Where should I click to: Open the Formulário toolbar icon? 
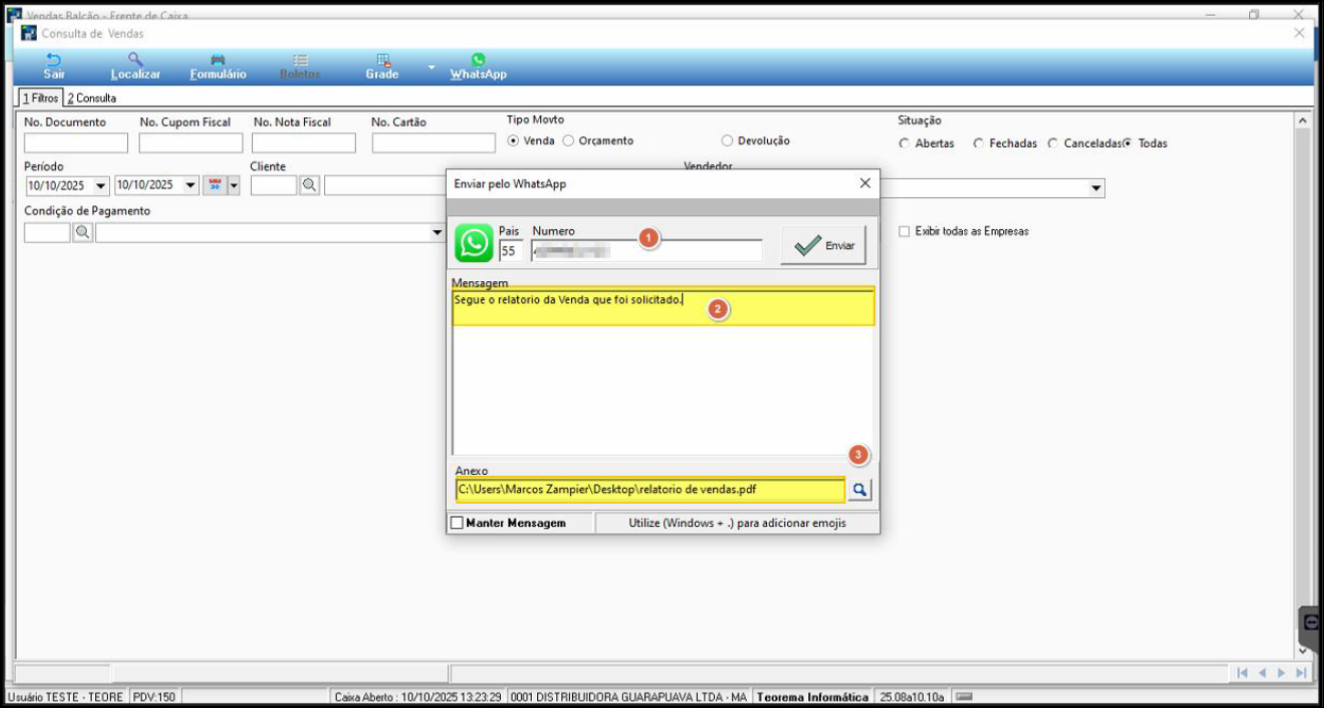pos(217,61)
